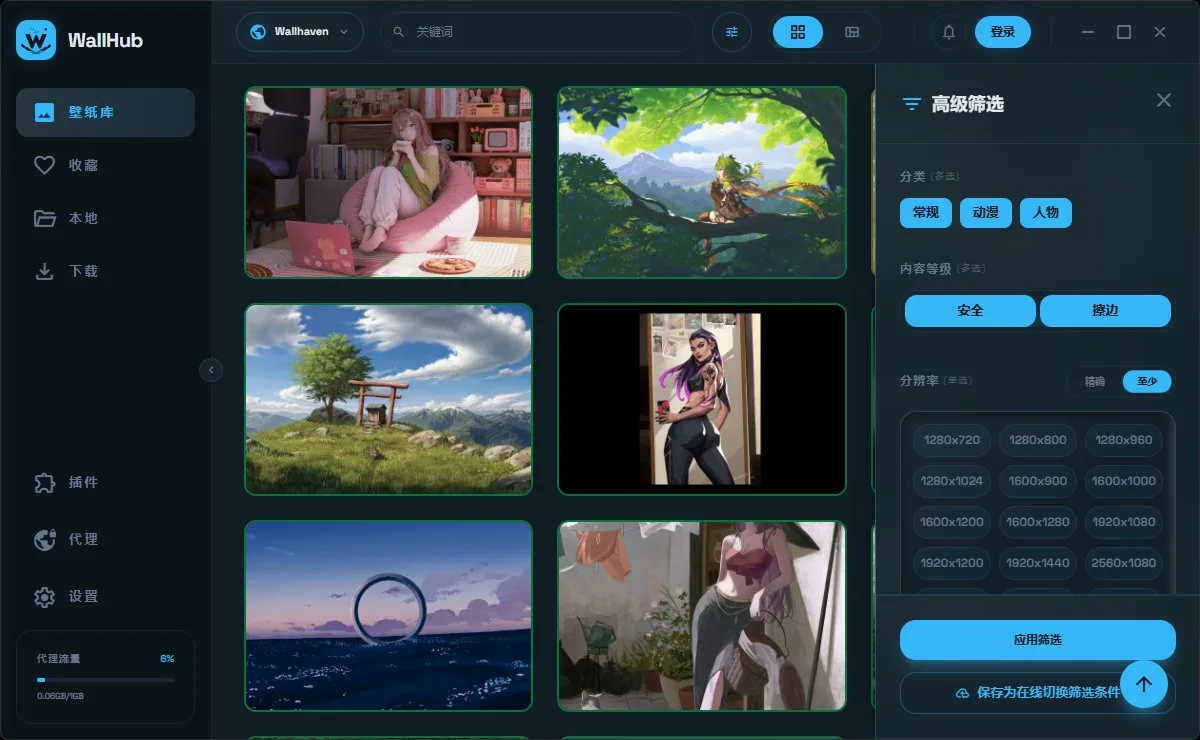
Task: Toggle the 动漫 category filter
Action: click(986, 212)
